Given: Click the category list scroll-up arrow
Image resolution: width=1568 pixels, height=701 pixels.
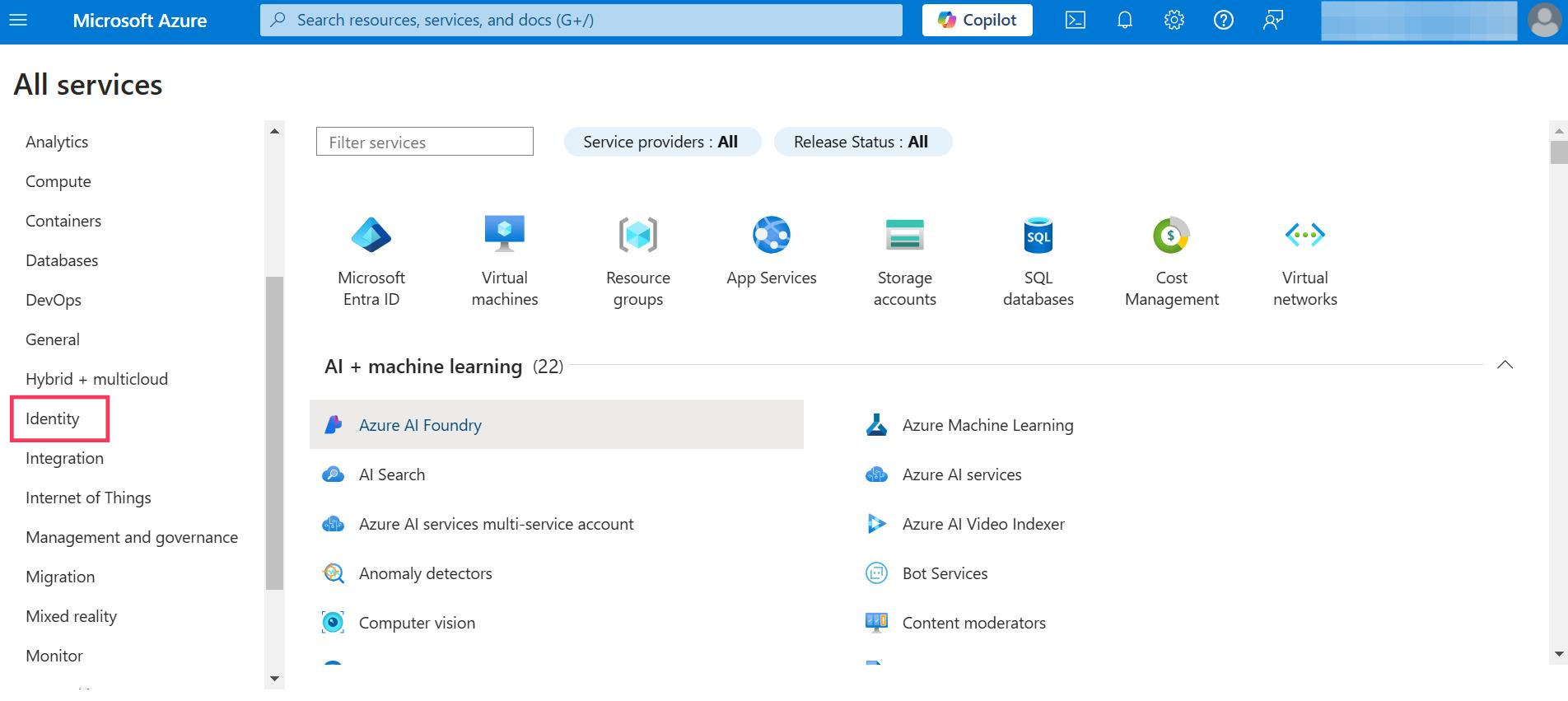Looking at the screenshot, I should point(274,130).
